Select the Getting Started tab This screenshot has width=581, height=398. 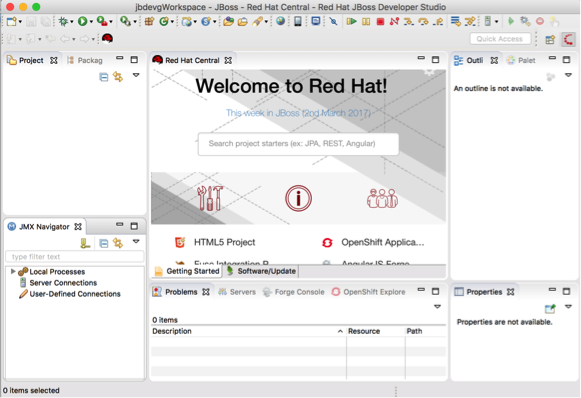(x=187, y=271)
